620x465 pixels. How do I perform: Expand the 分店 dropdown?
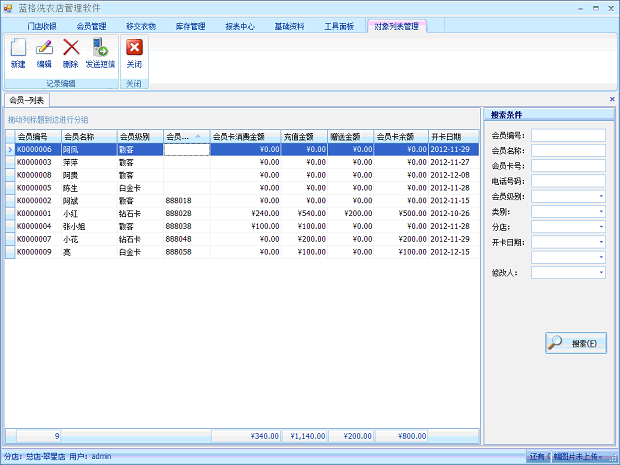tap(601, 227)
